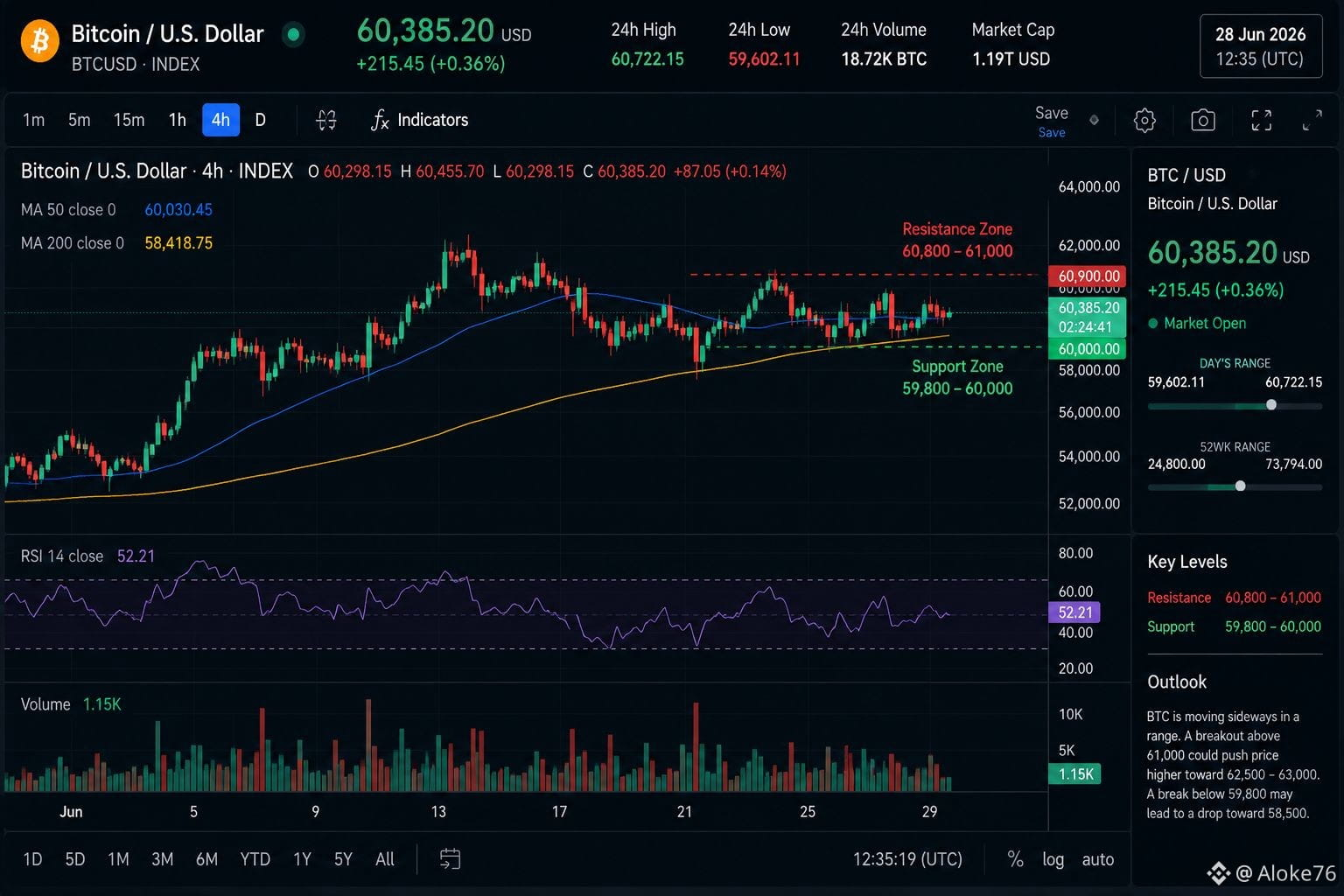Click the Market Open status indicator

(1197, 323)
